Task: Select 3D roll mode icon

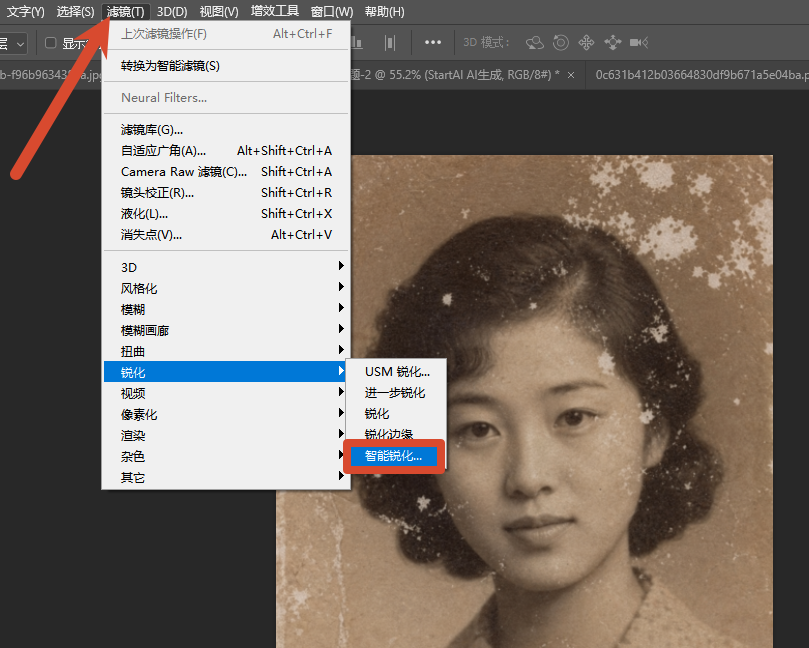Action: (x=560, y=42)
